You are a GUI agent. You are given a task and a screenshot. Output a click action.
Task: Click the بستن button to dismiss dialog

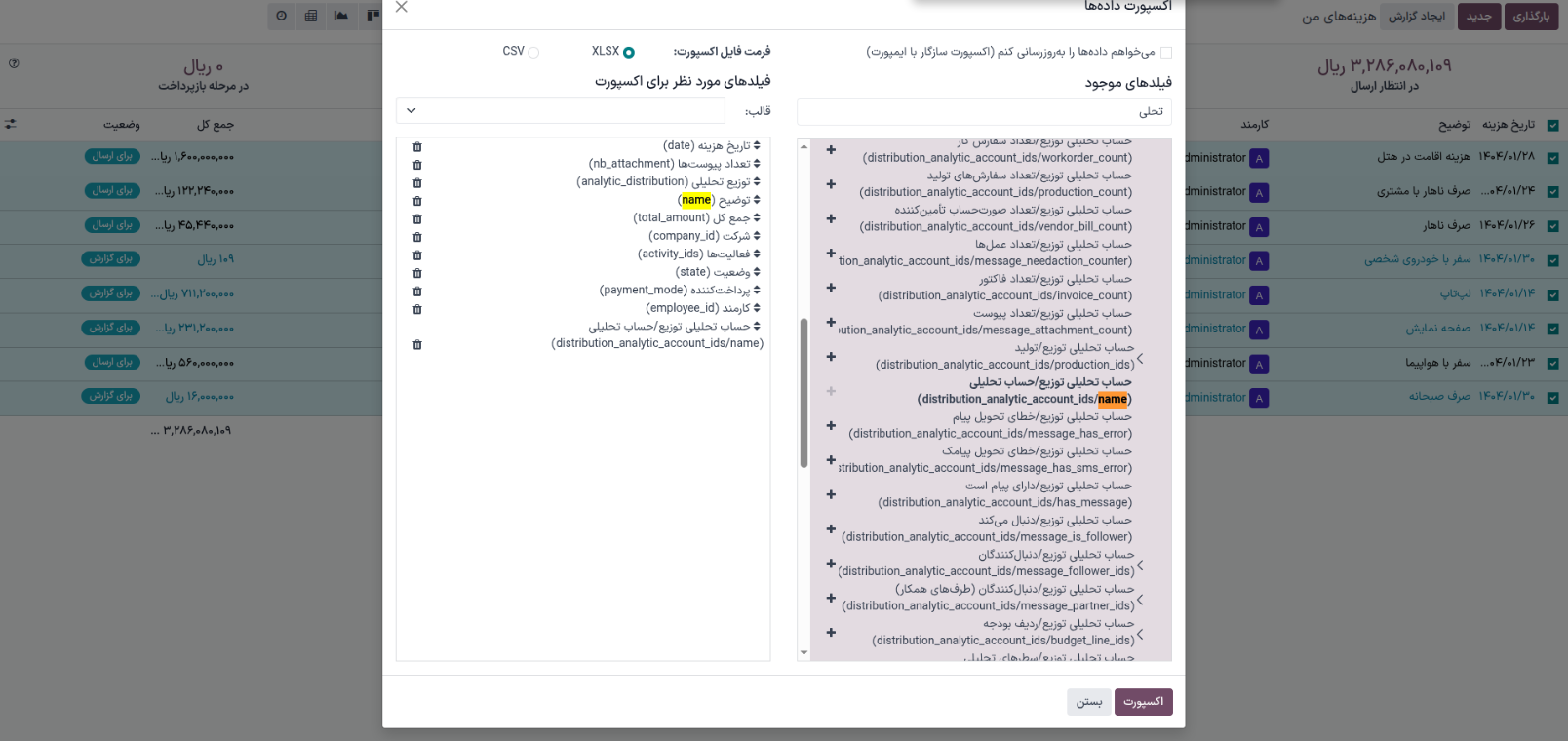click(x=1088, y=702)
